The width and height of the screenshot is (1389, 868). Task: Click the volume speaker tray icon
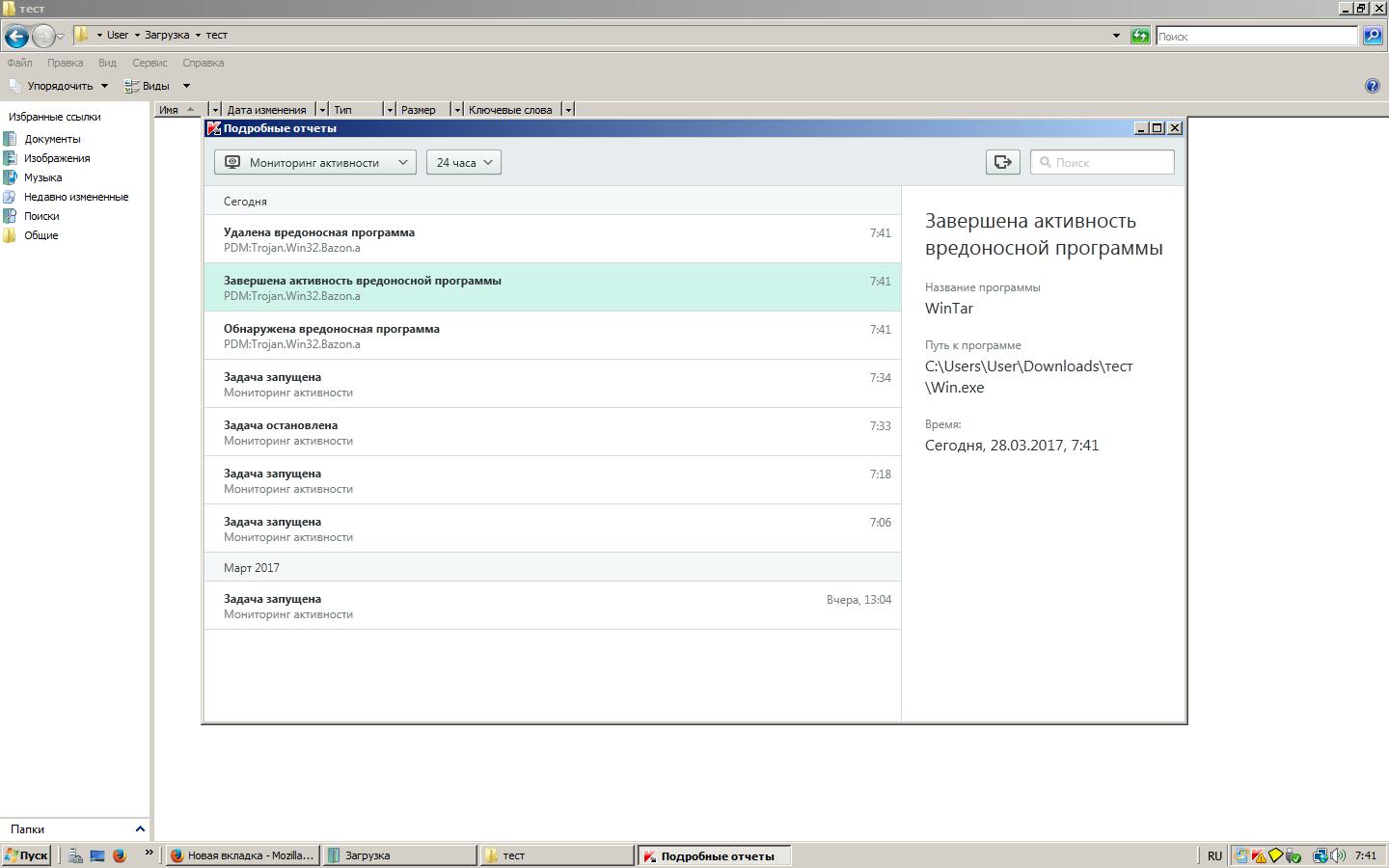[x=1338, y=855]
